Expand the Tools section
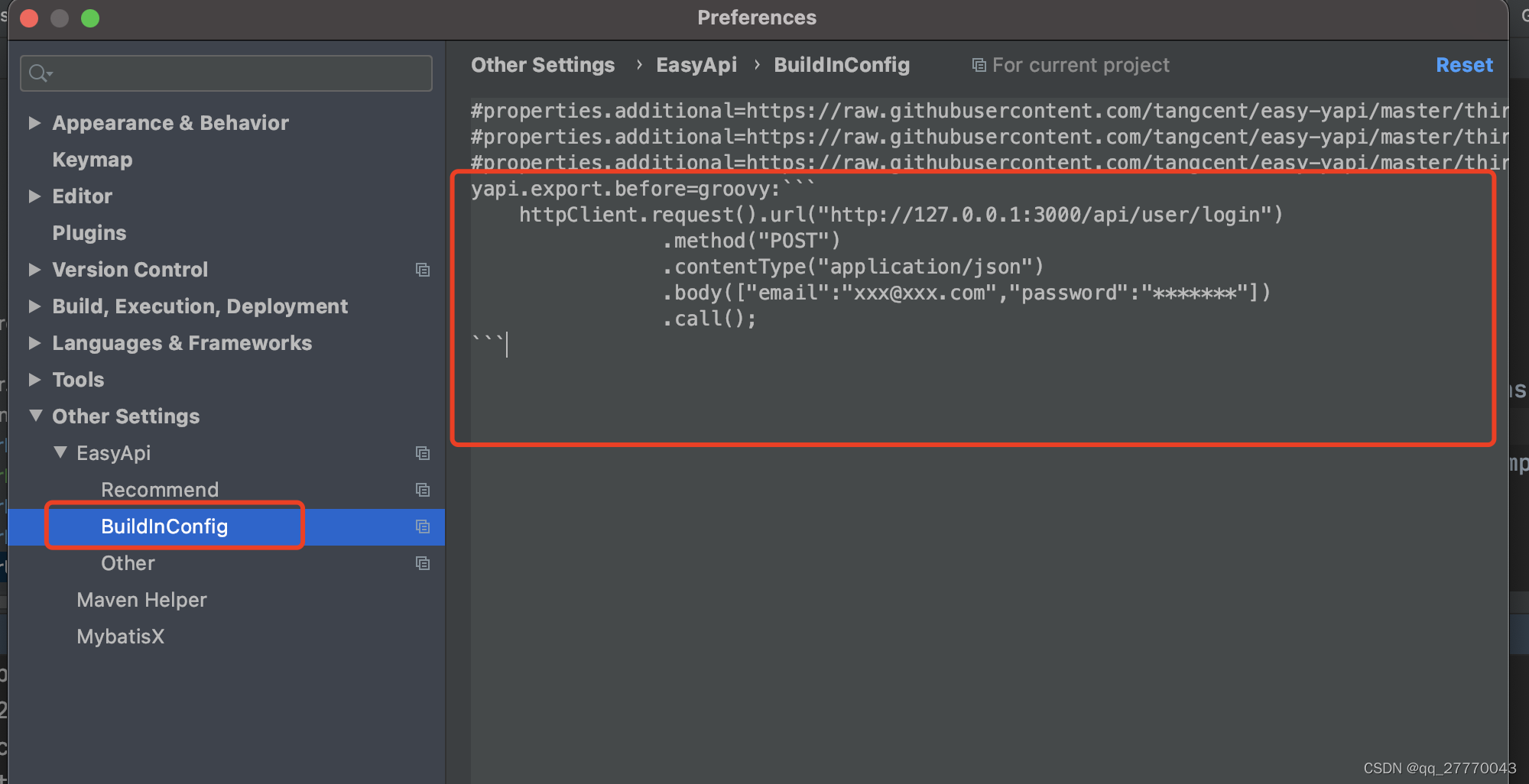The height and width of the screenshot is (784, 1529). coord(34,380)
